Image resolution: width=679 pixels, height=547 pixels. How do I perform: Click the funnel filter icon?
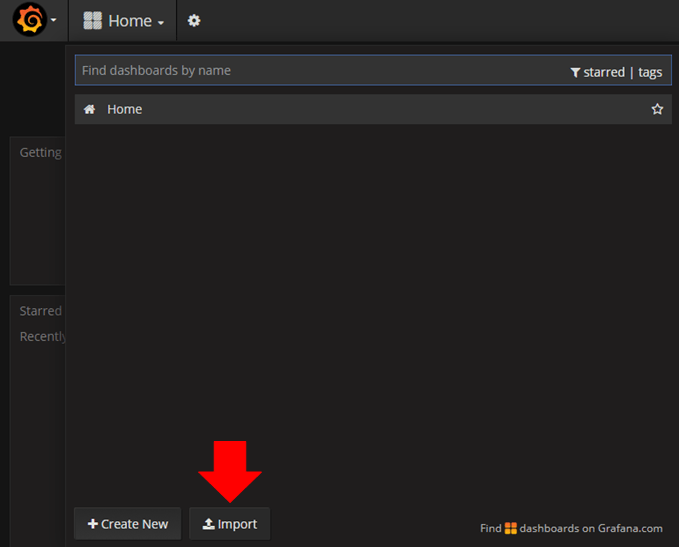click(575, 72)
